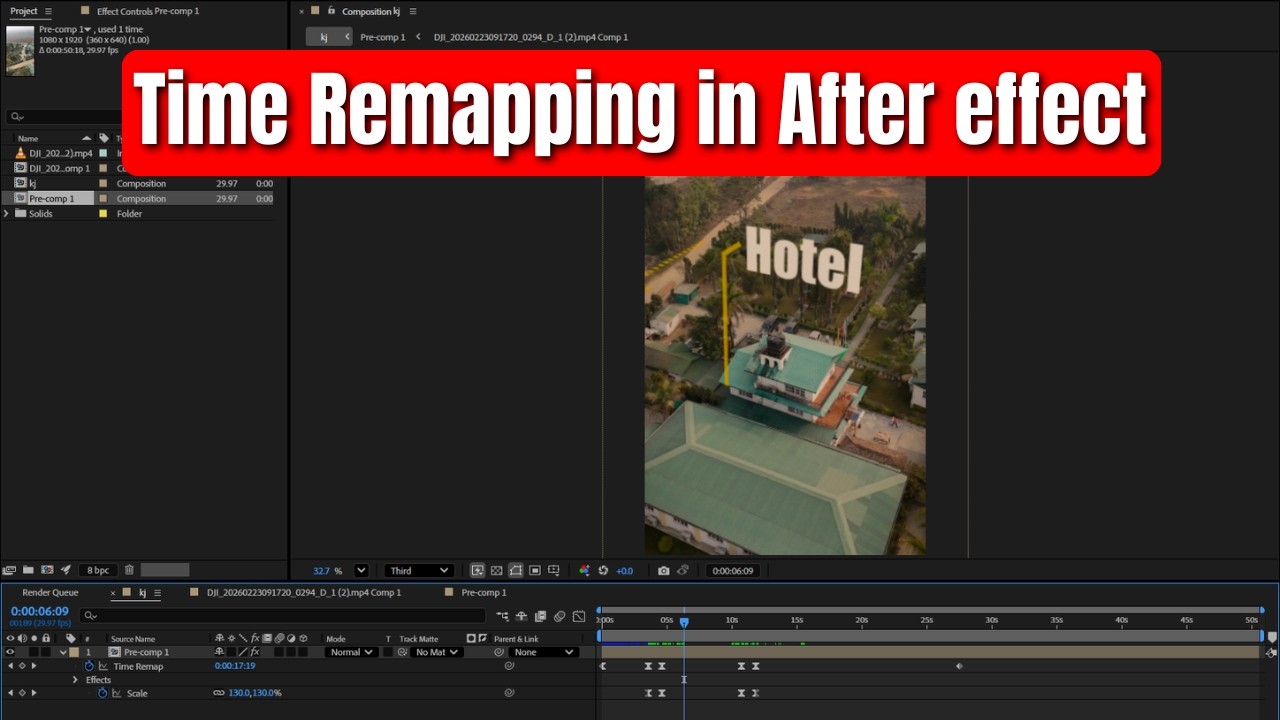Screen dimensions: 1280x720
Task: Open Show Channel and color management icon
Action: [585, 570]
